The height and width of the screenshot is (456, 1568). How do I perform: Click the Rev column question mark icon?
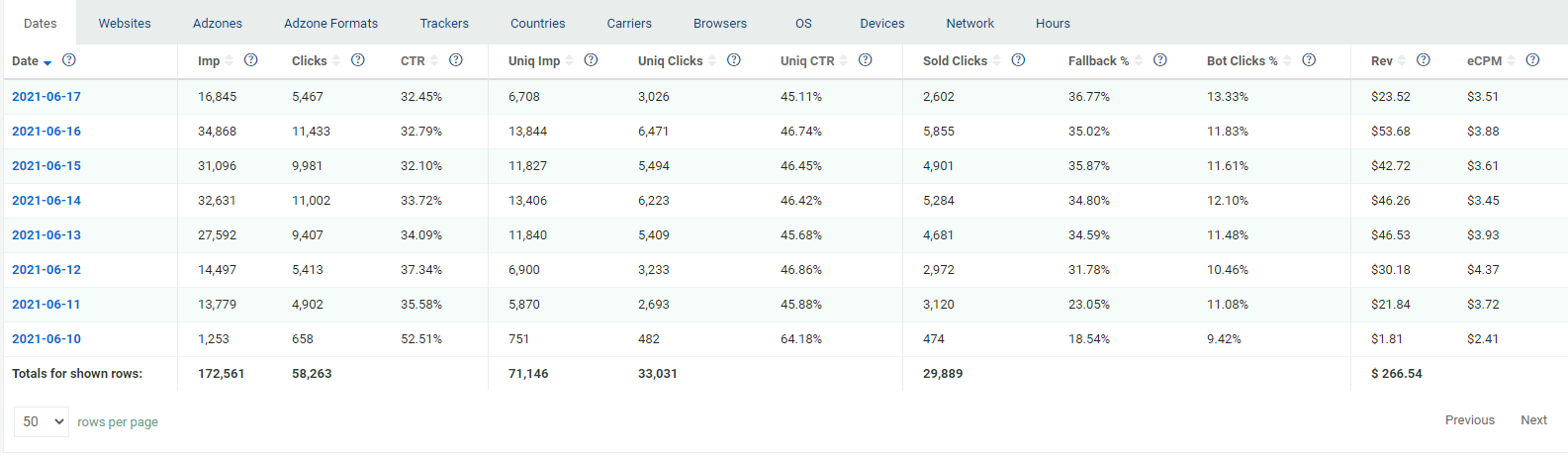pos(1424,60)
